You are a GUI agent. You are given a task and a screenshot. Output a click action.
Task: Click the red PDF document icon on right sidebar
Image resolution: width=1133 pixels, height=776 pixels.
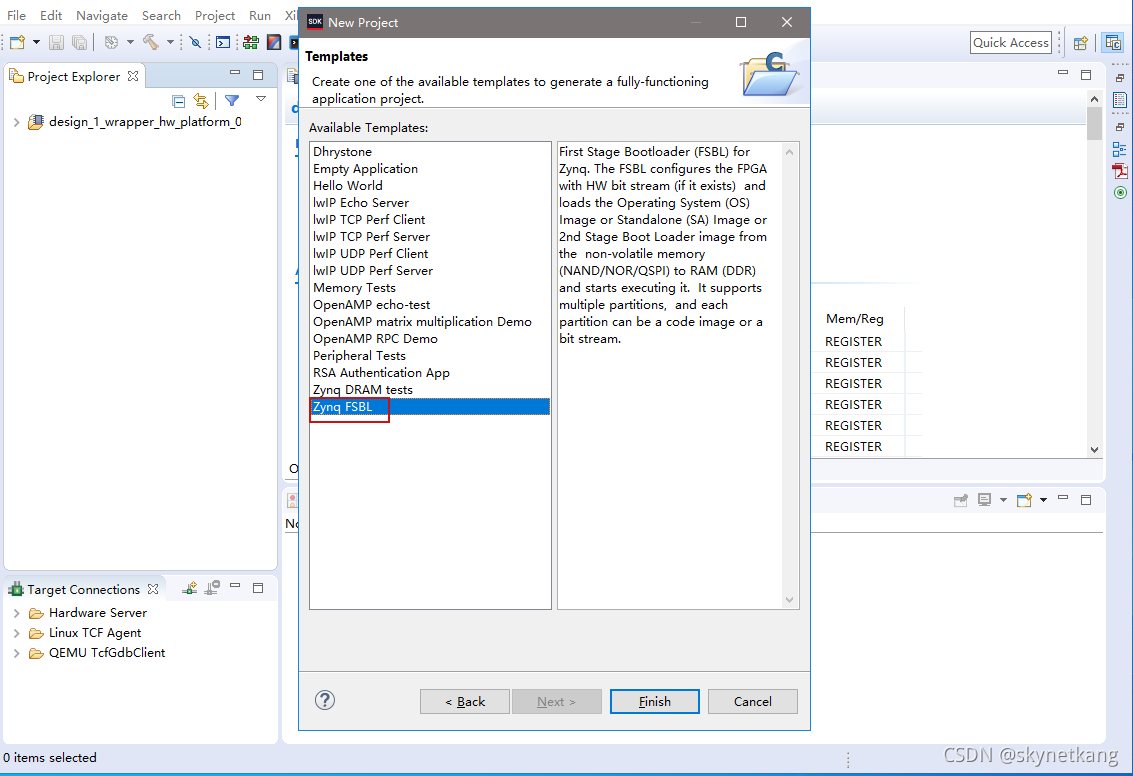pyautogui.click(x=1120, y=171)
